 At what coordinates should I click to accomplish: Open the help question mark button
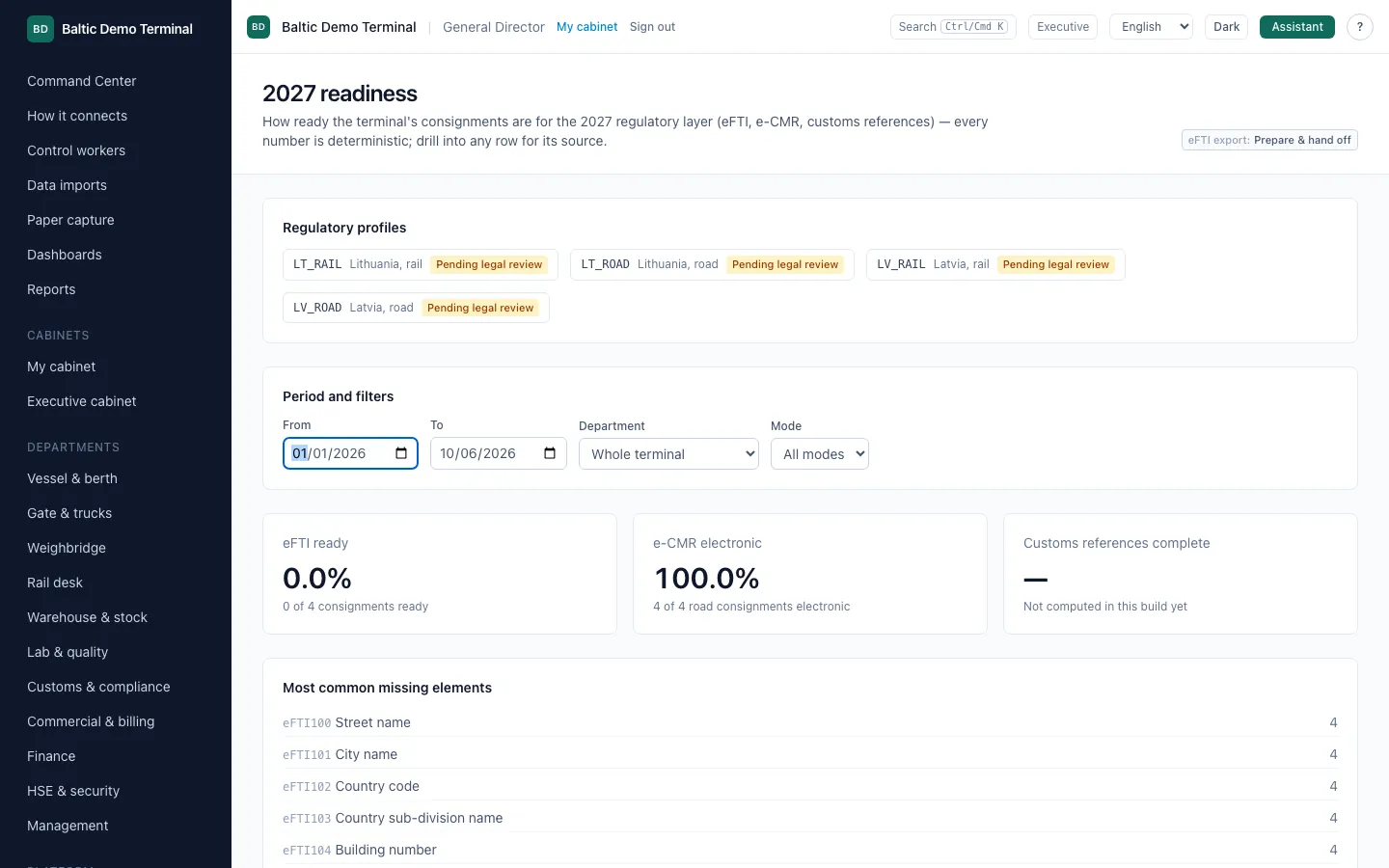coord(1360,27)
